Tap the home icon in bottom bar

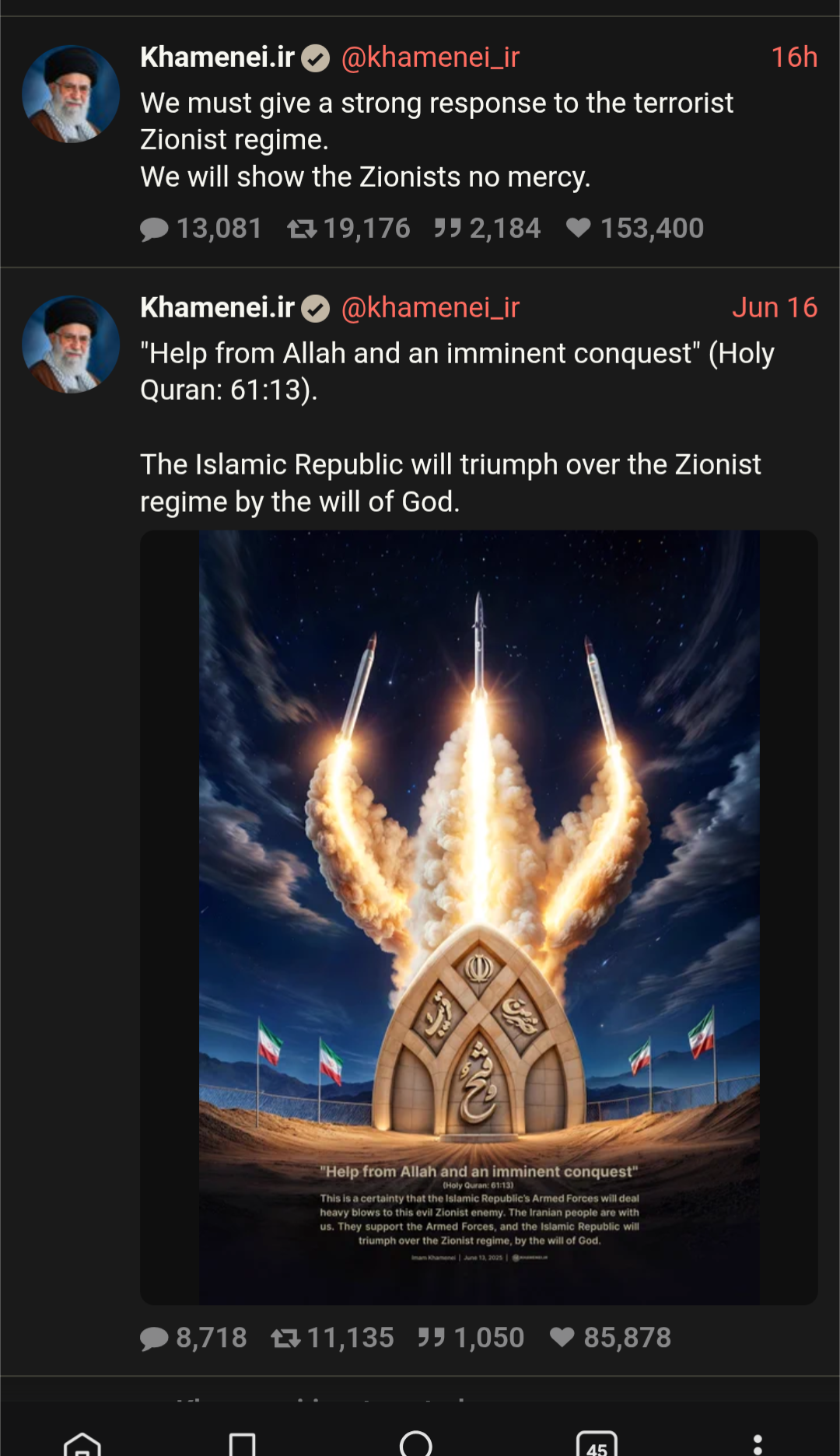[x=82, y=1444]
